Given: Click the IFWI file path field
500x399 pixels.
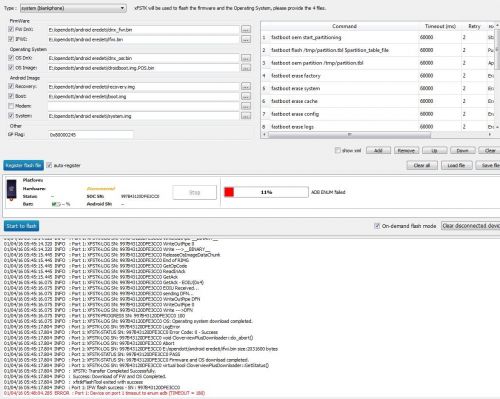Looking at the screenshot, I should click(x=144, y=39).
